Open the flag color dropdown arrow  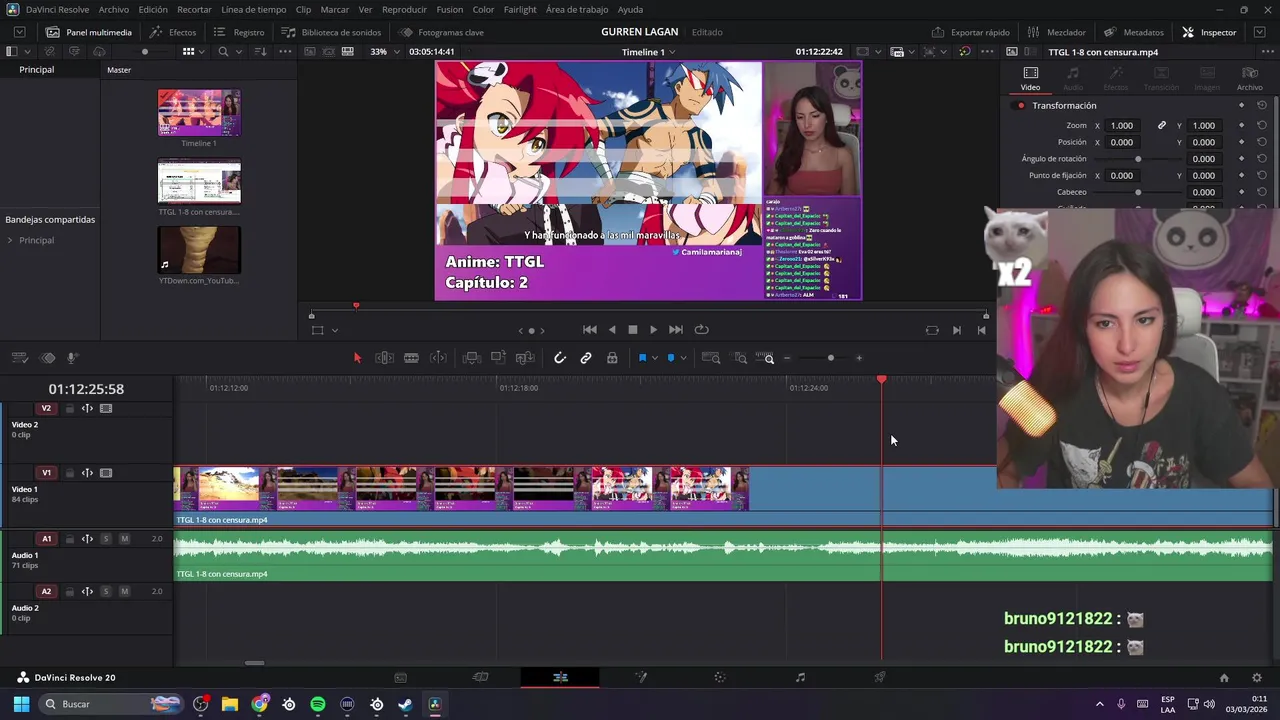click(655, 358)
